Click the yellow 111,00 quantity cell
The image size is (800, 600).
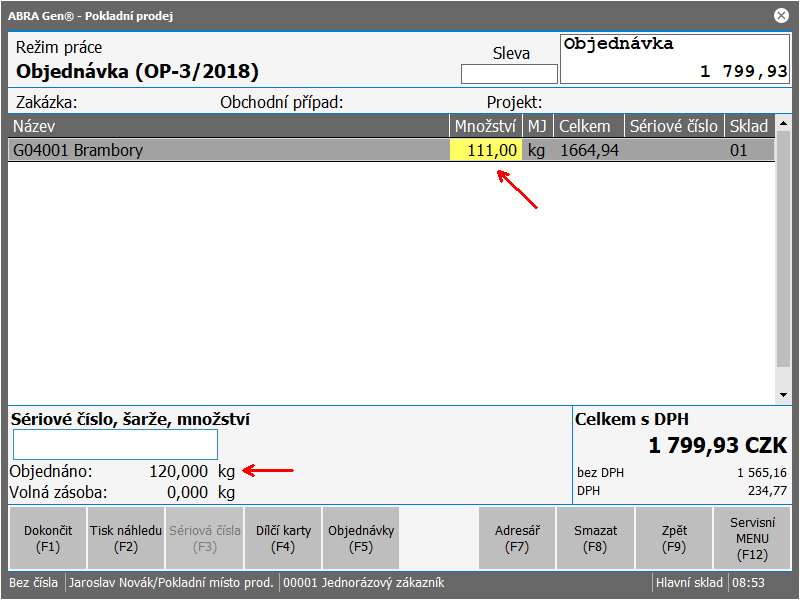(x=486, y=151)
